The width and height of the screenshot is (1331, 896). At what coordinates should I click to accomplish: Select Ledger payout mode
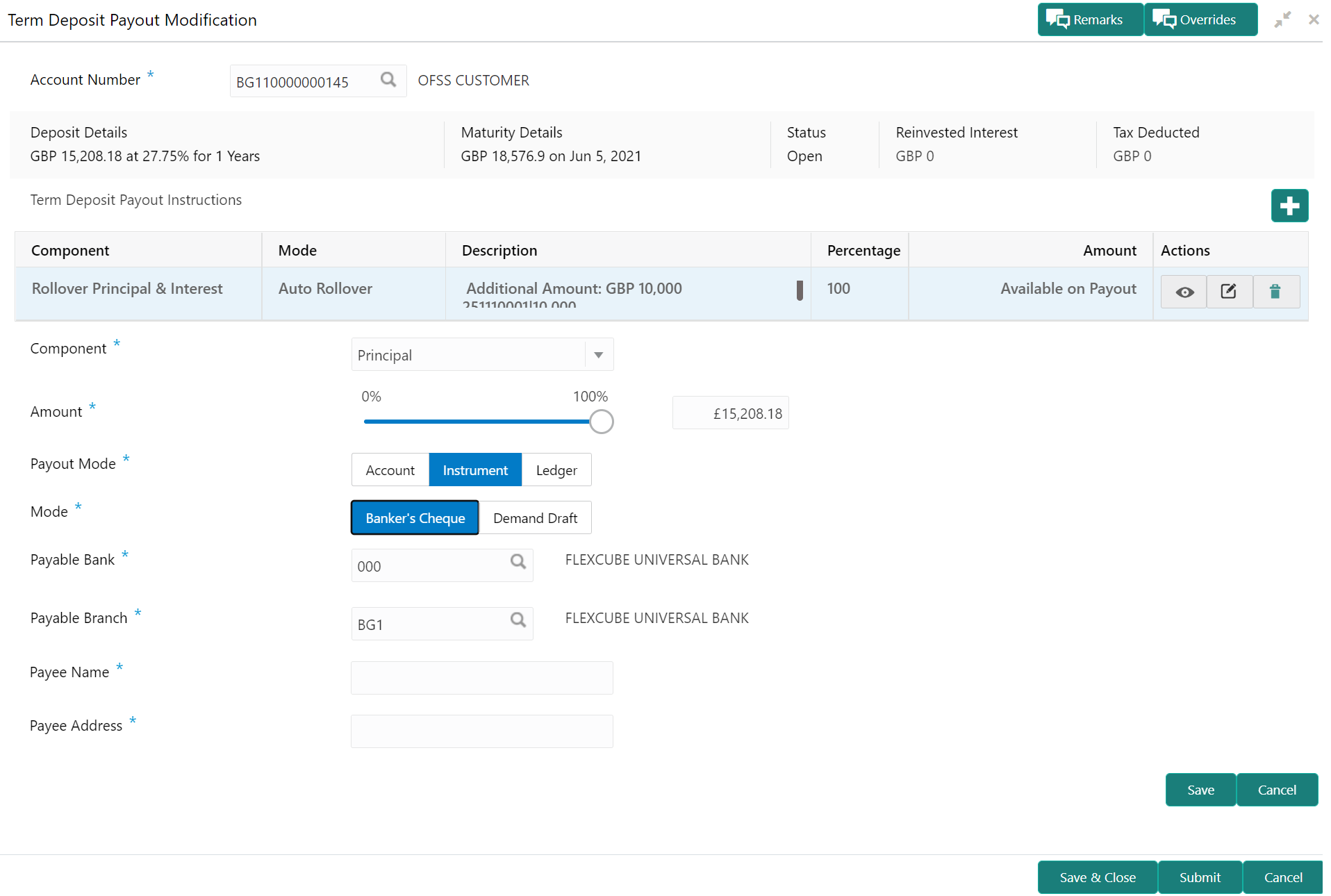tap(556, 470)
